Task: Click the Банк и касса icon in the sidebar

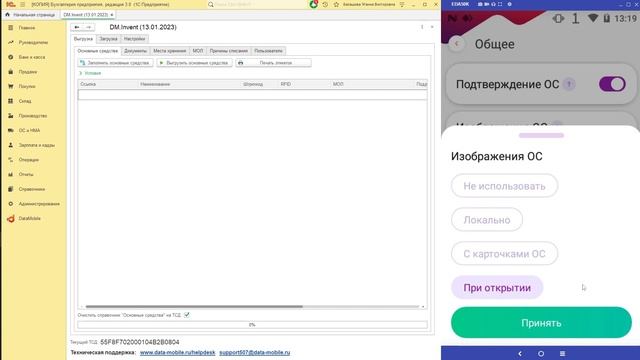Action: pos(11,57)
